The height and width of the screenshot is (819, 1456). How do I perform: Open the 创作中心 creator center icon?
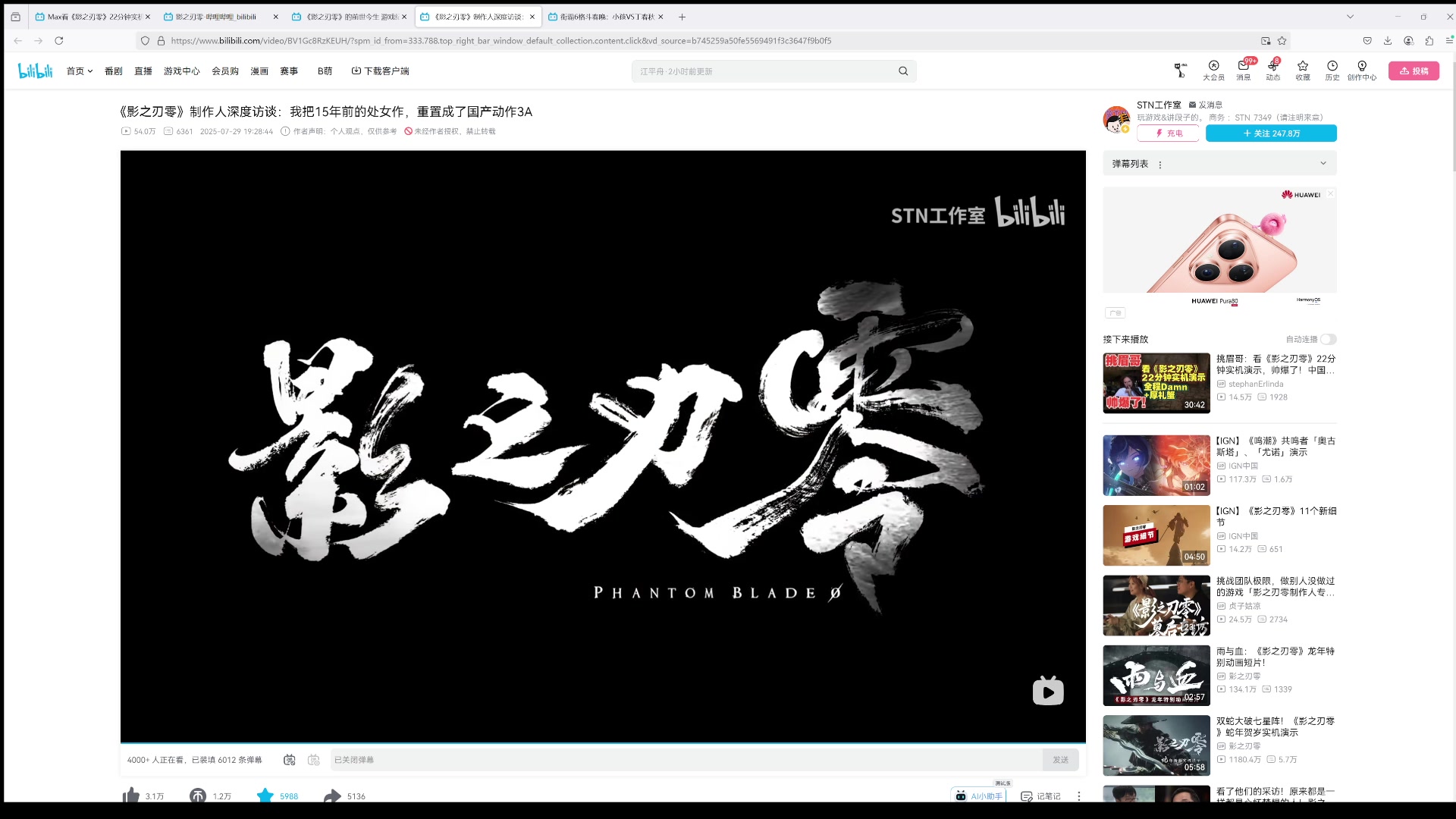tap(1362, 70)
